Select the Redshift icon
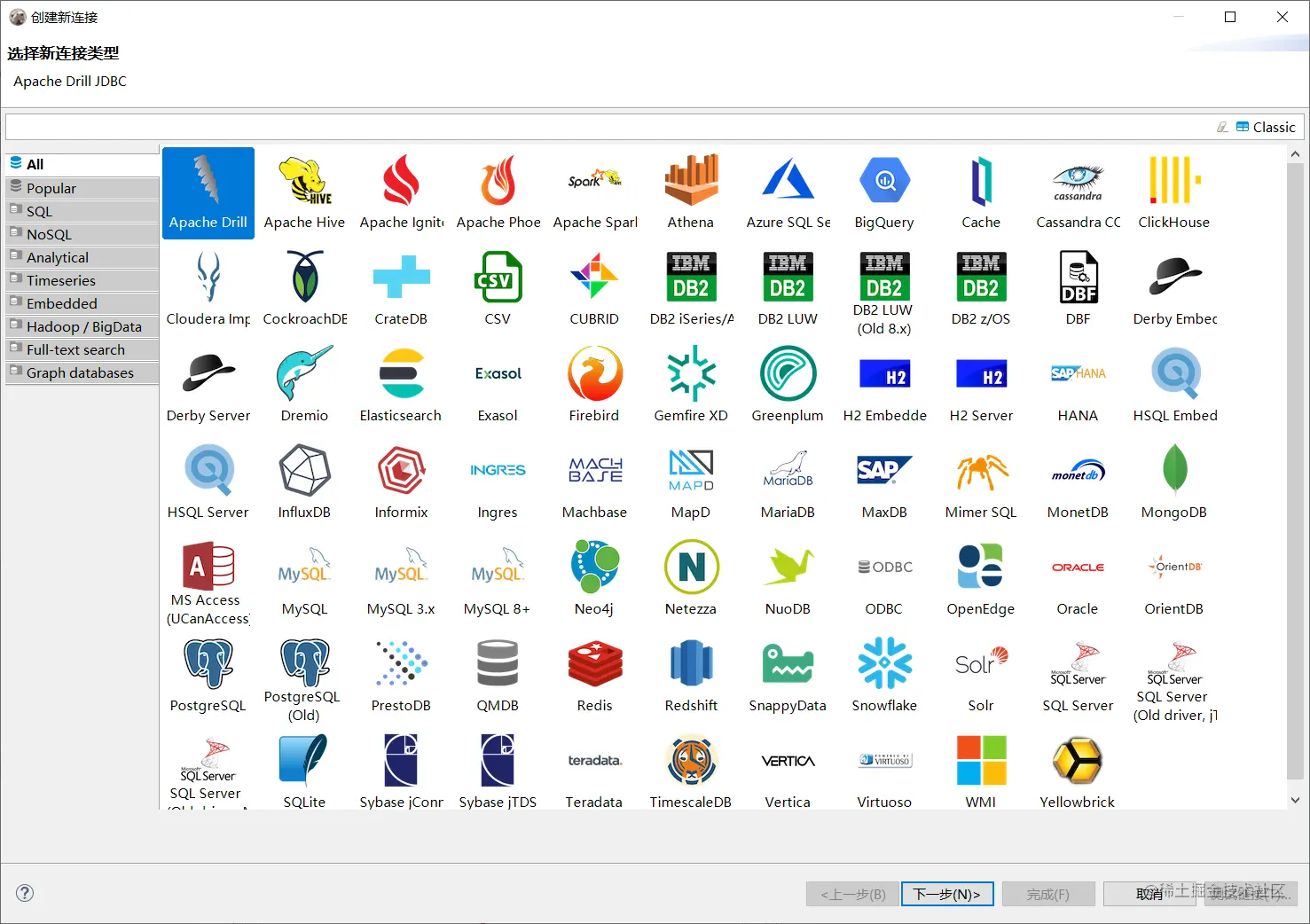Image resolution: width=1310 pixels, height=924 pixels. click(x=691, y=663)
